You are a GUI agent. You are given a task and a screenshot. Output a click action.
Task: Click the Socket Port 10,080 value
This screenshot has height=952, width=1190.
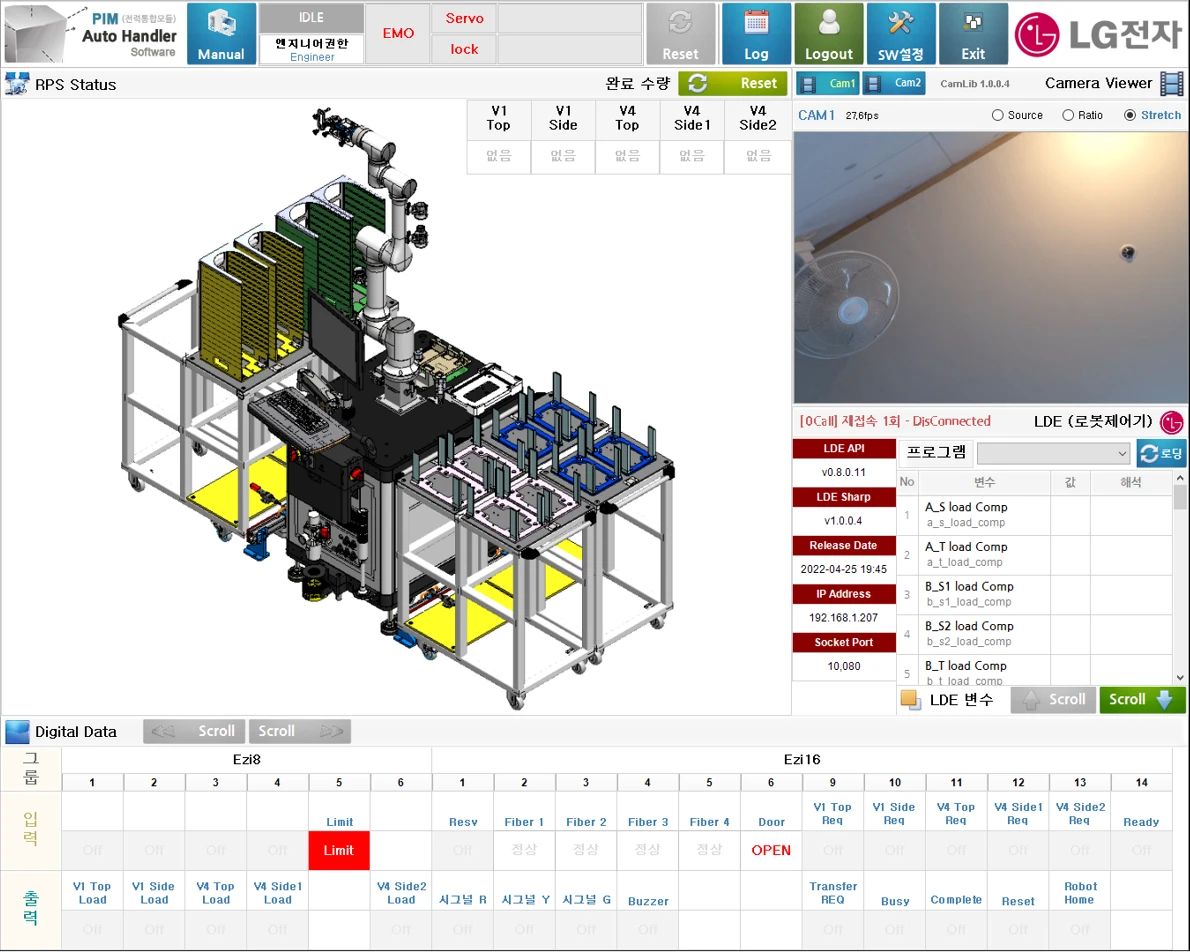843,666
